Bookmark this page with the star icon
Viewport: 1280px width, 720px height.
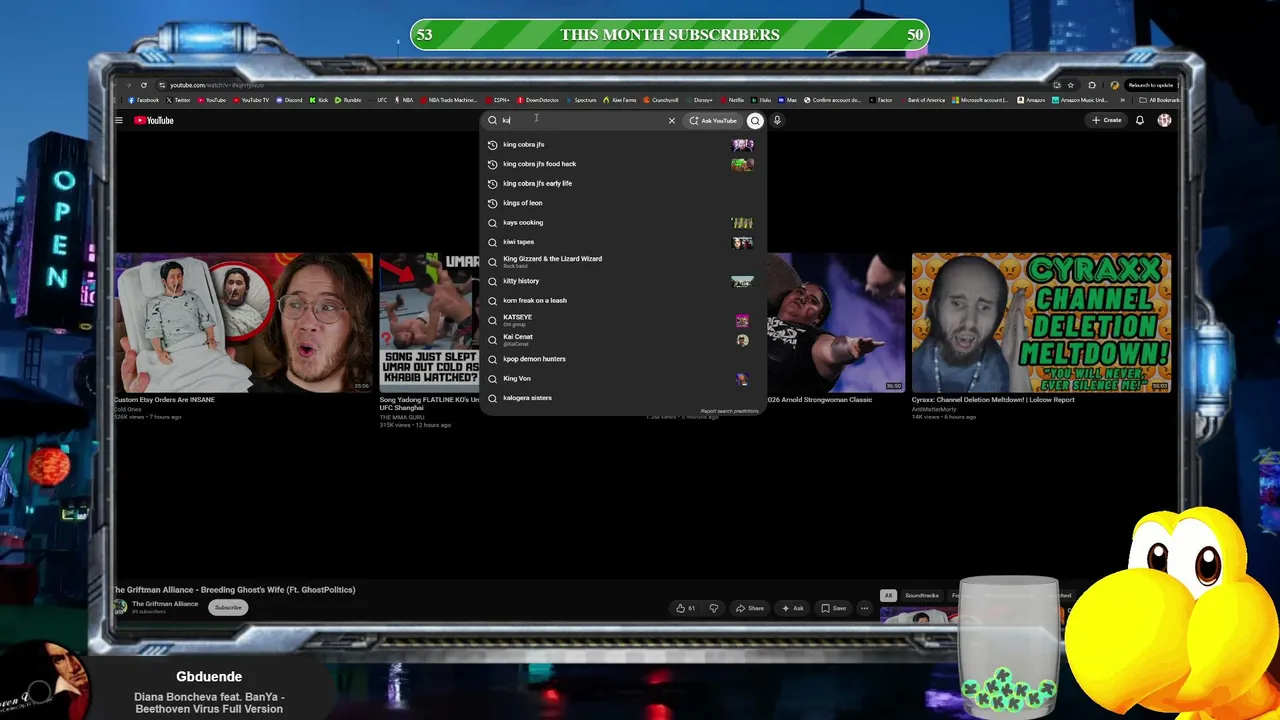coord(1071,85)
